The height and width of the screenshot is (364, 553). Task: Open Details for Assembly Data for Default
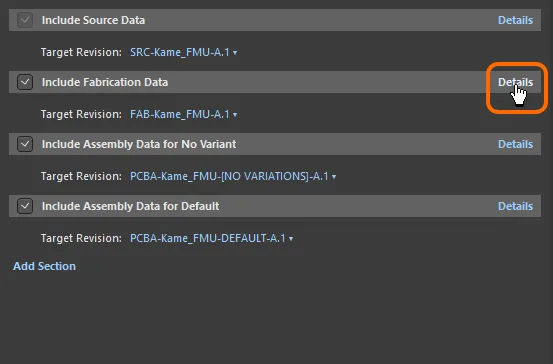coord(515,206)
